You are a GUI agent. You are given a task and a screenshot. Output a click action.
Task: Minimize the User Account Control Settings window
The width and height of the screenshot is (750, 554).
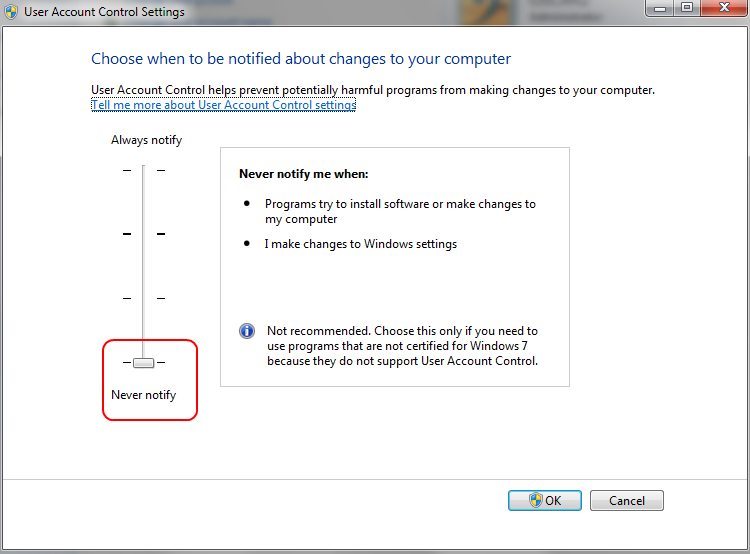pyautogui.click(x=660, y=9)
